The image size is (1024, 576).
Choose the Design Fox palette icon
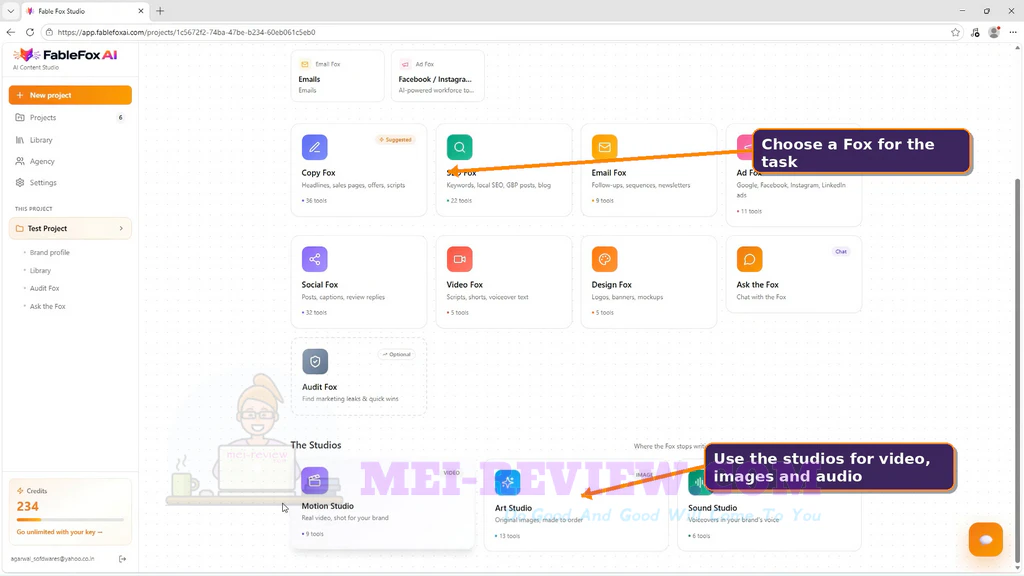(x=604, y=259)
